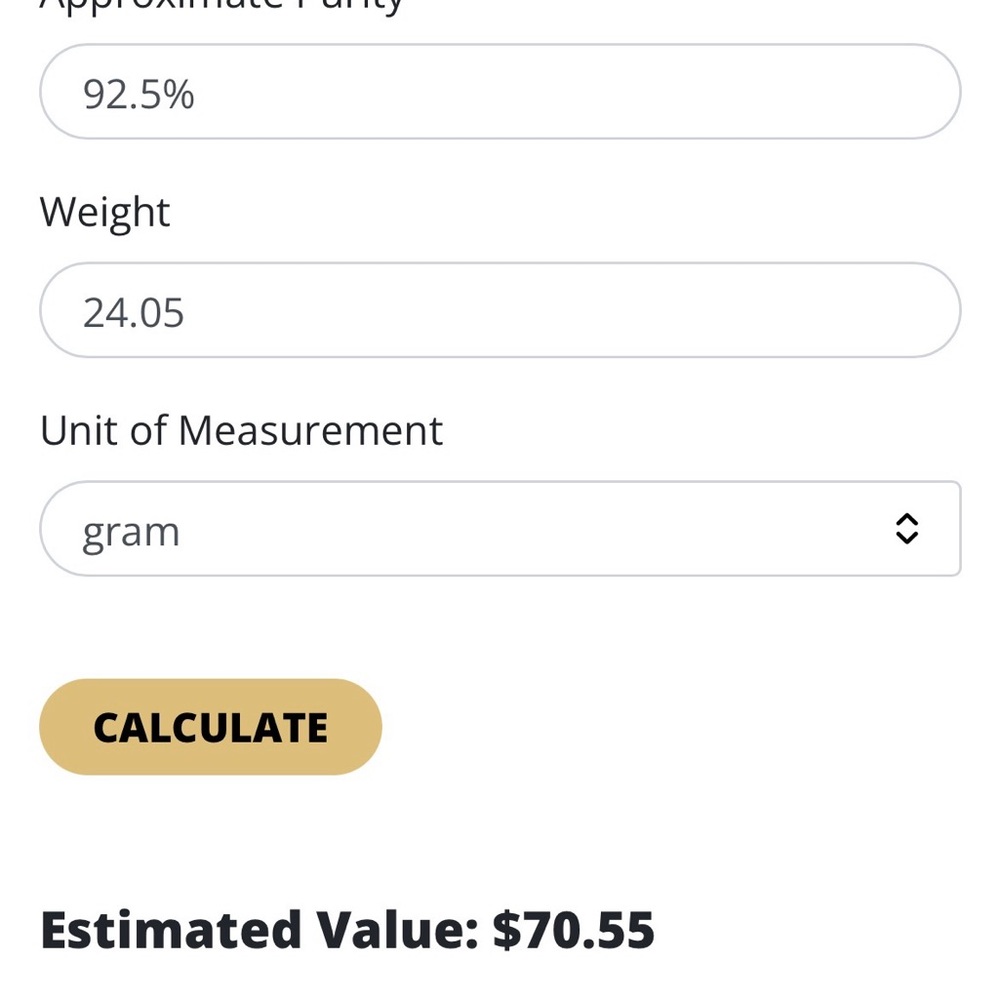Screen dimensions: 1000x1000
Task: Place cursor in the weight text box
Action: point(500,311)
